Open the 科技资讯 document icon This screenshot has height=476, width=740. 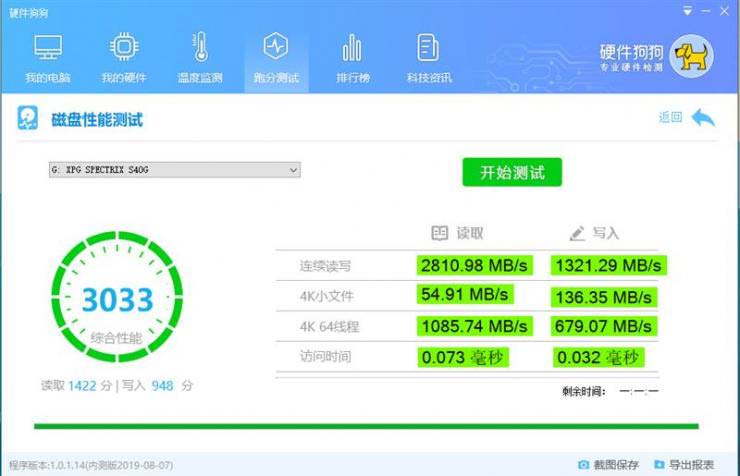click(428, 47)
